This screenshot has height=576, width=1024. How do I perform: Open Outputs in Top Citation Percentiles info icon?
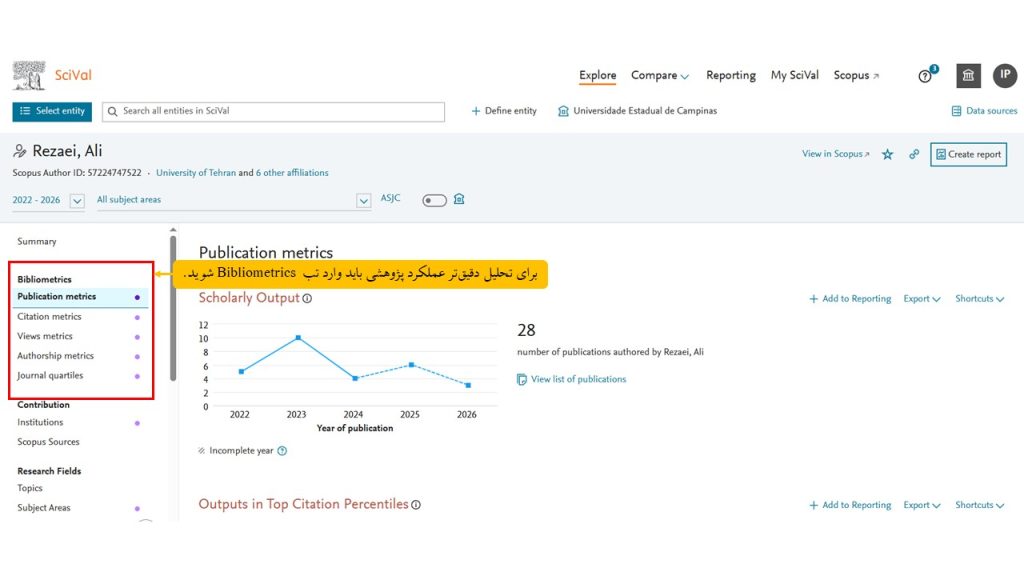416,505
